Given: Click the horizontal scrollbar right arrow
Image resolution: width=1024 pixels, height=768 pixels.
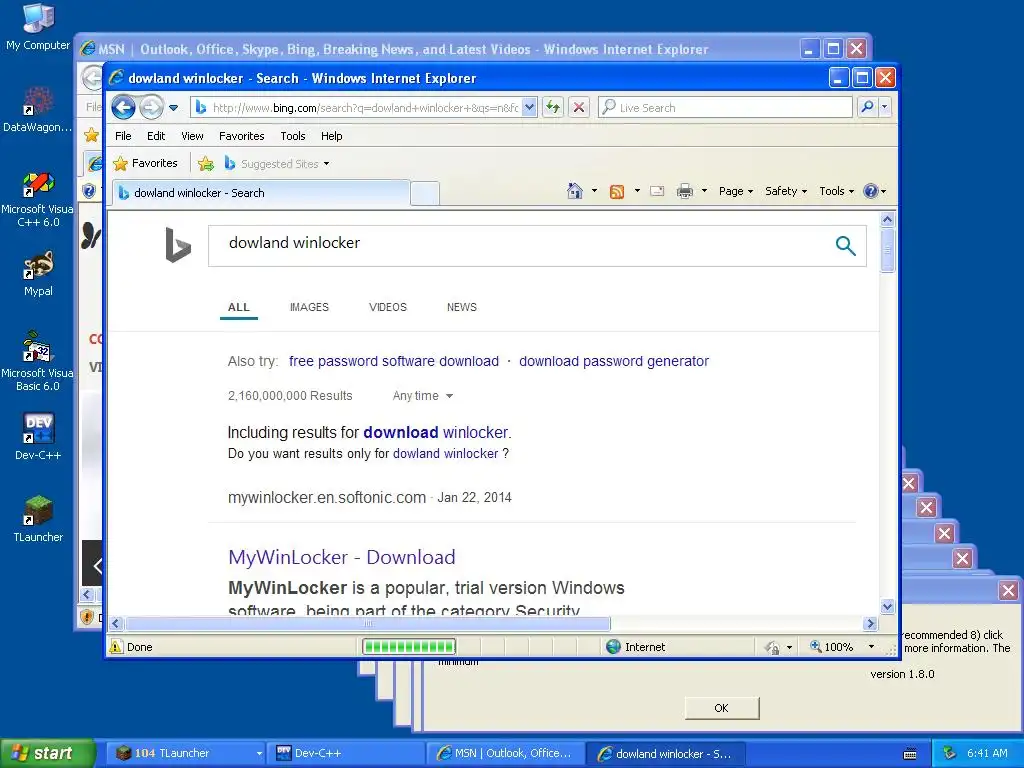Looking at the screenshot, I should [870, 624].
